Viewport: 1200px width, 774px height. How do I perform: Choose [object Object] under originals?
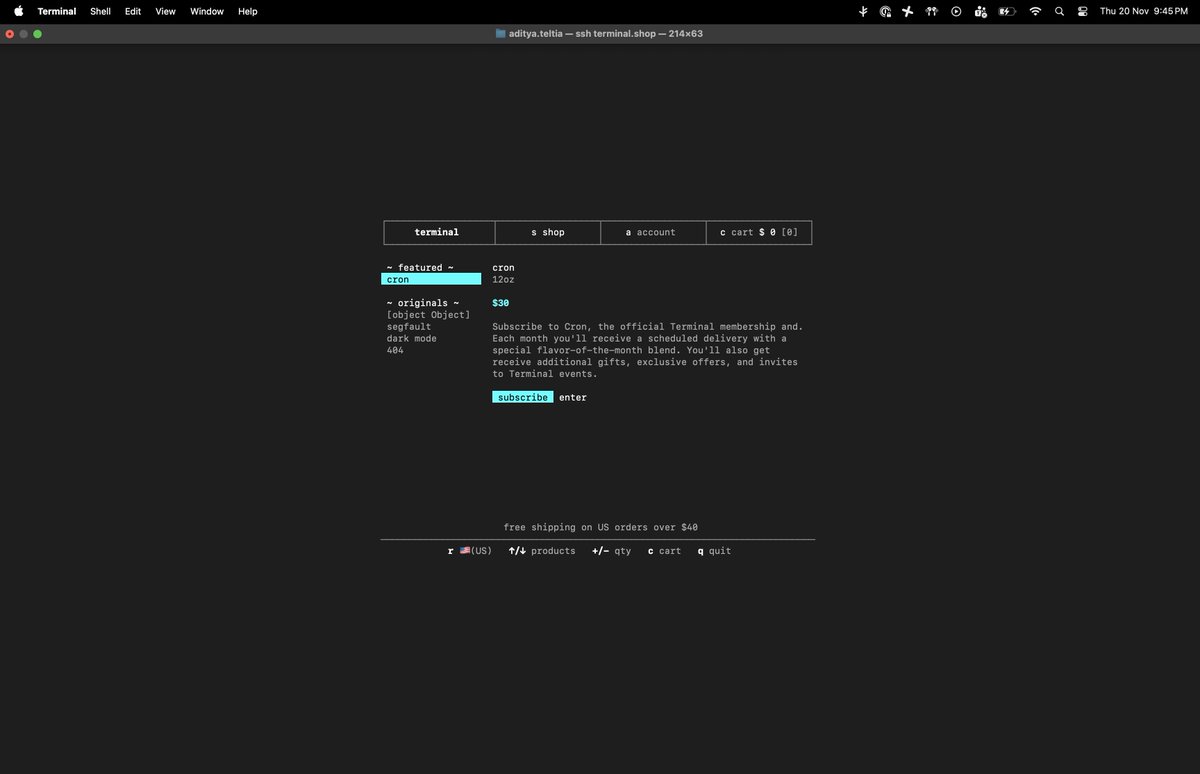(428, 314)
